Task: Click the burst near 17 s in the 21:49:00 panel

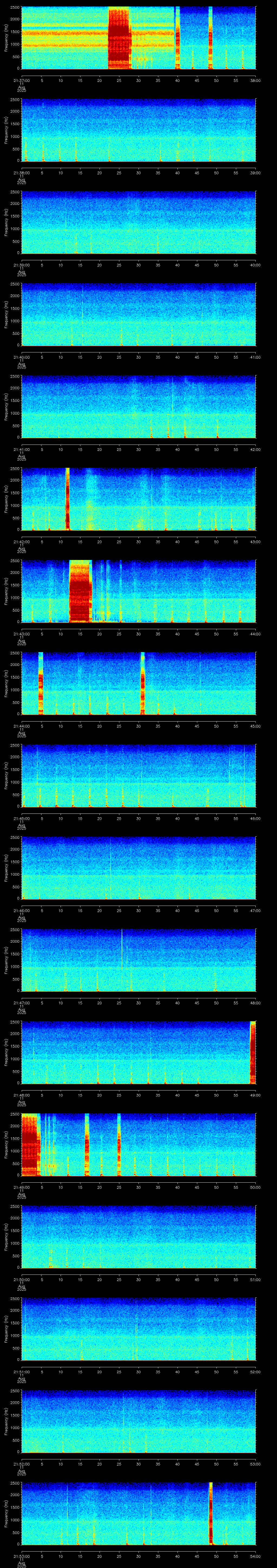Action: 87,1144
